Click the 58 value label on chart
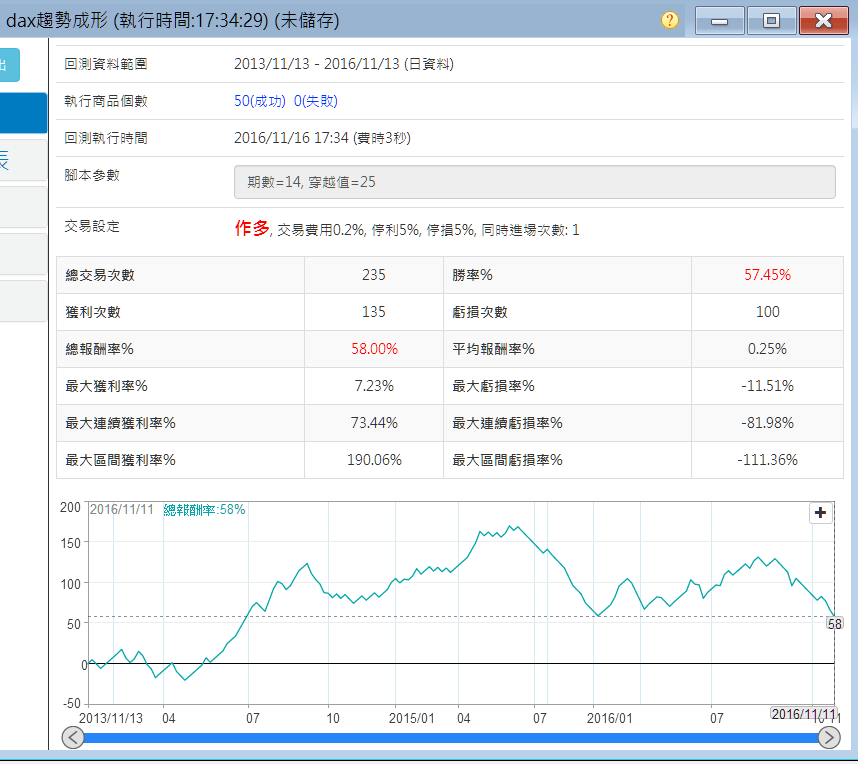 [x=835, y=624]
